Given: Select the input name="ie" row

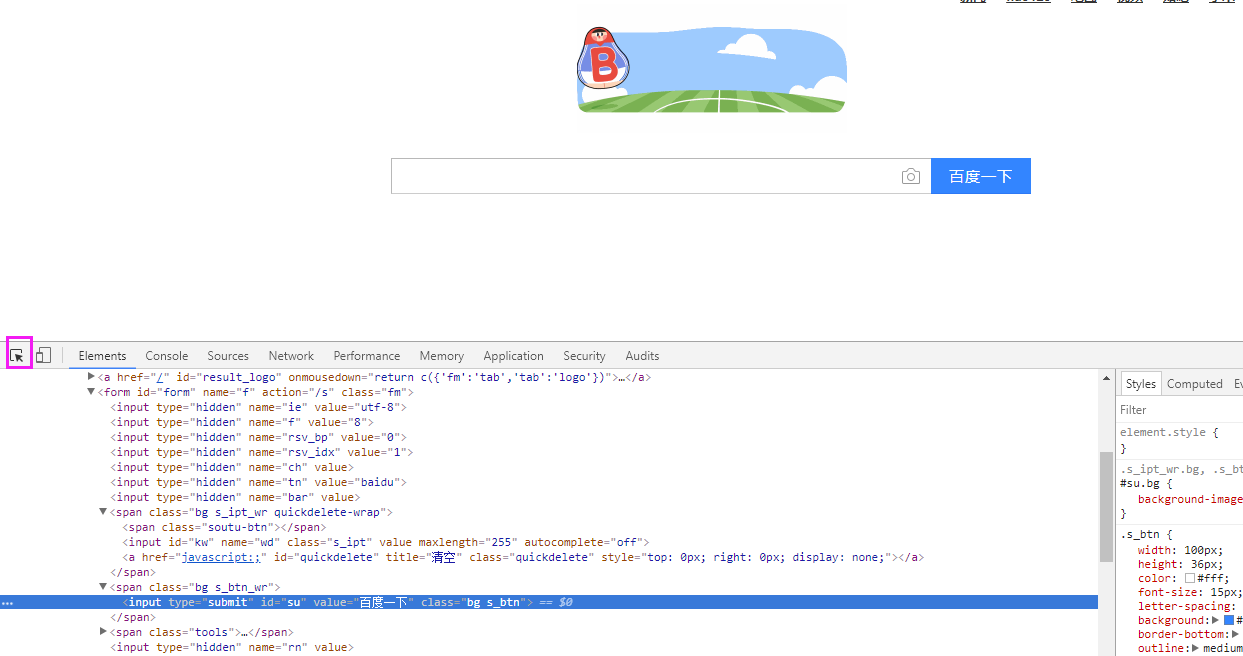Looking at the screenshot, I should click(258, 407).
